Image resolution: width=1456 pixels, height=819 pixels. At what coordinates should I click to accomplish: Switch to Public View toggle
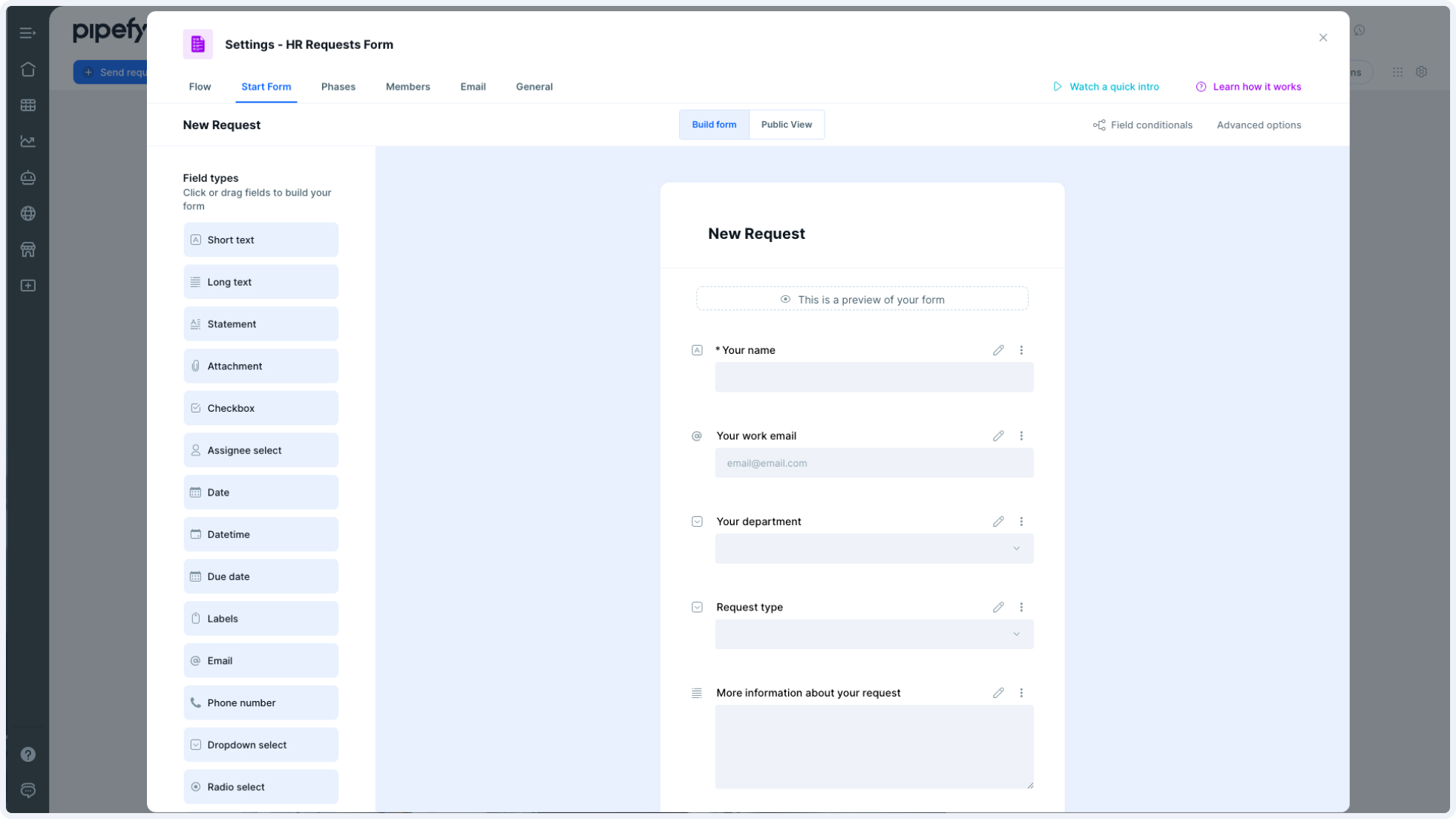point(786,125)
